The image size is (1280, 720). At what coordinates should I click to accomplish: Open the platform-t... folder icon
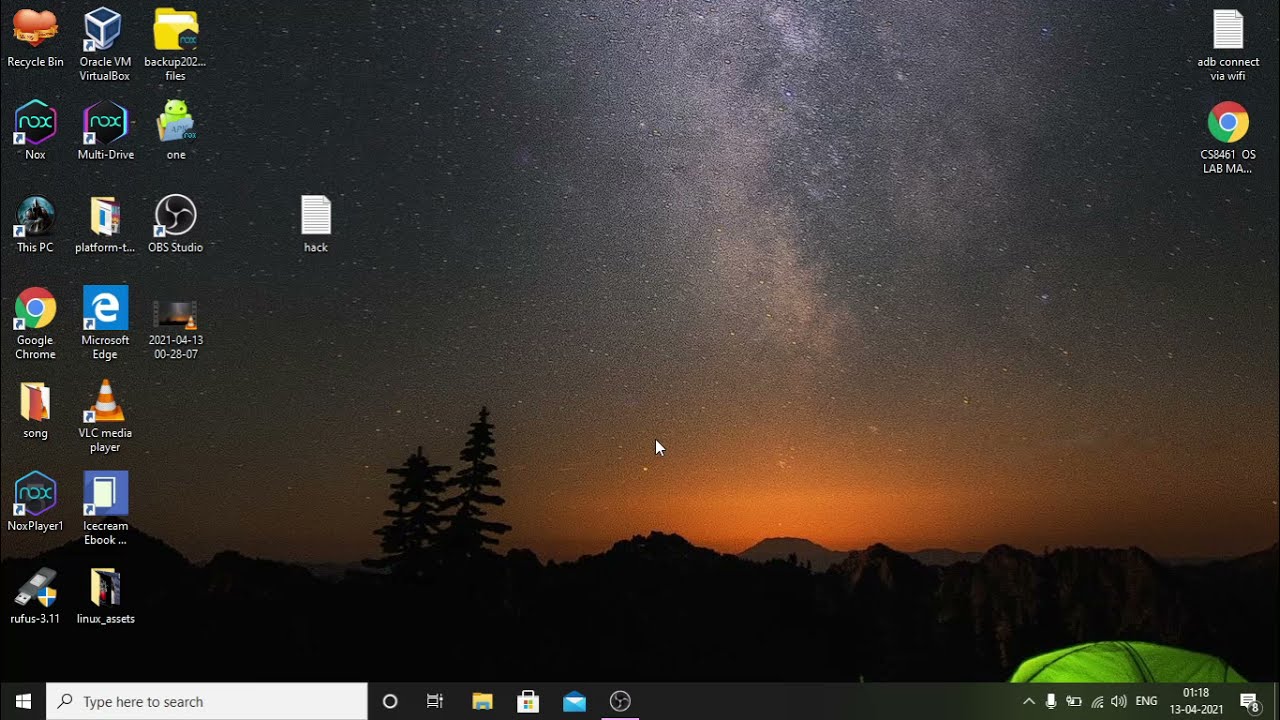pos(105,224)
